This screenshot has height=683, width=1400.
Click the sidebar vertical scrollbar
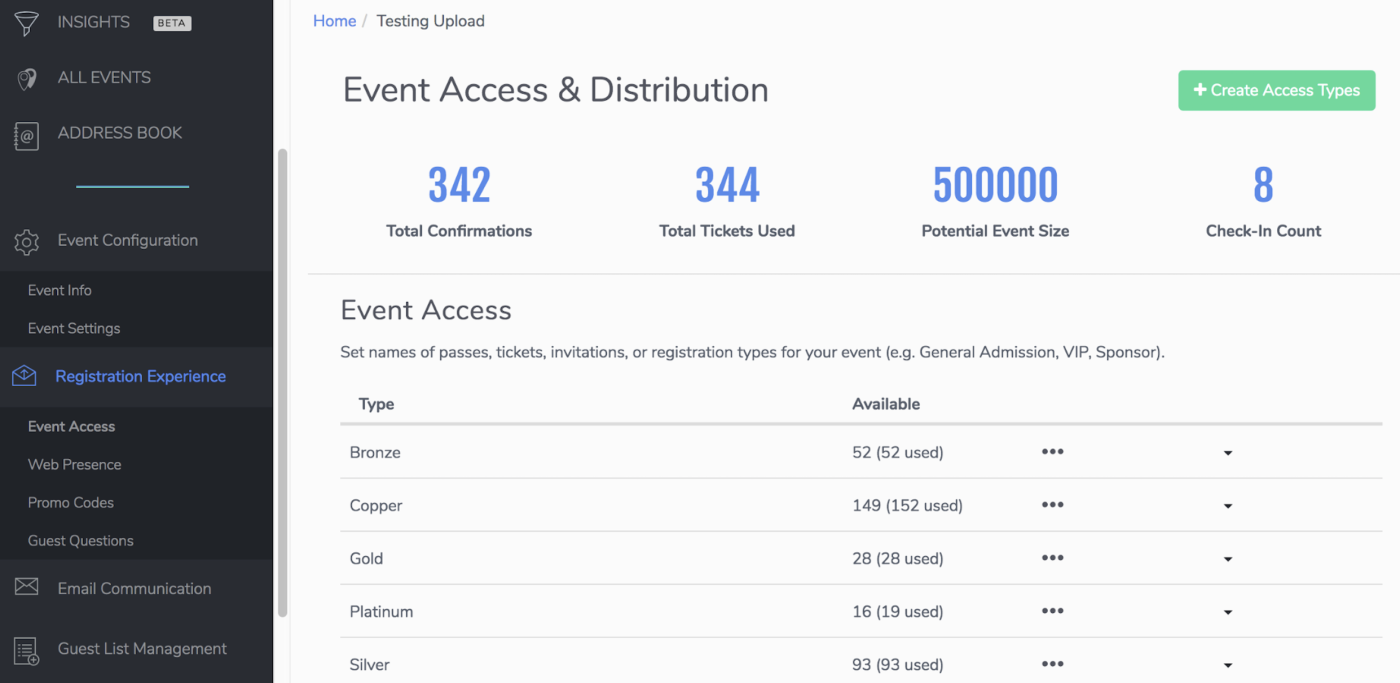(x=282, y=380)
